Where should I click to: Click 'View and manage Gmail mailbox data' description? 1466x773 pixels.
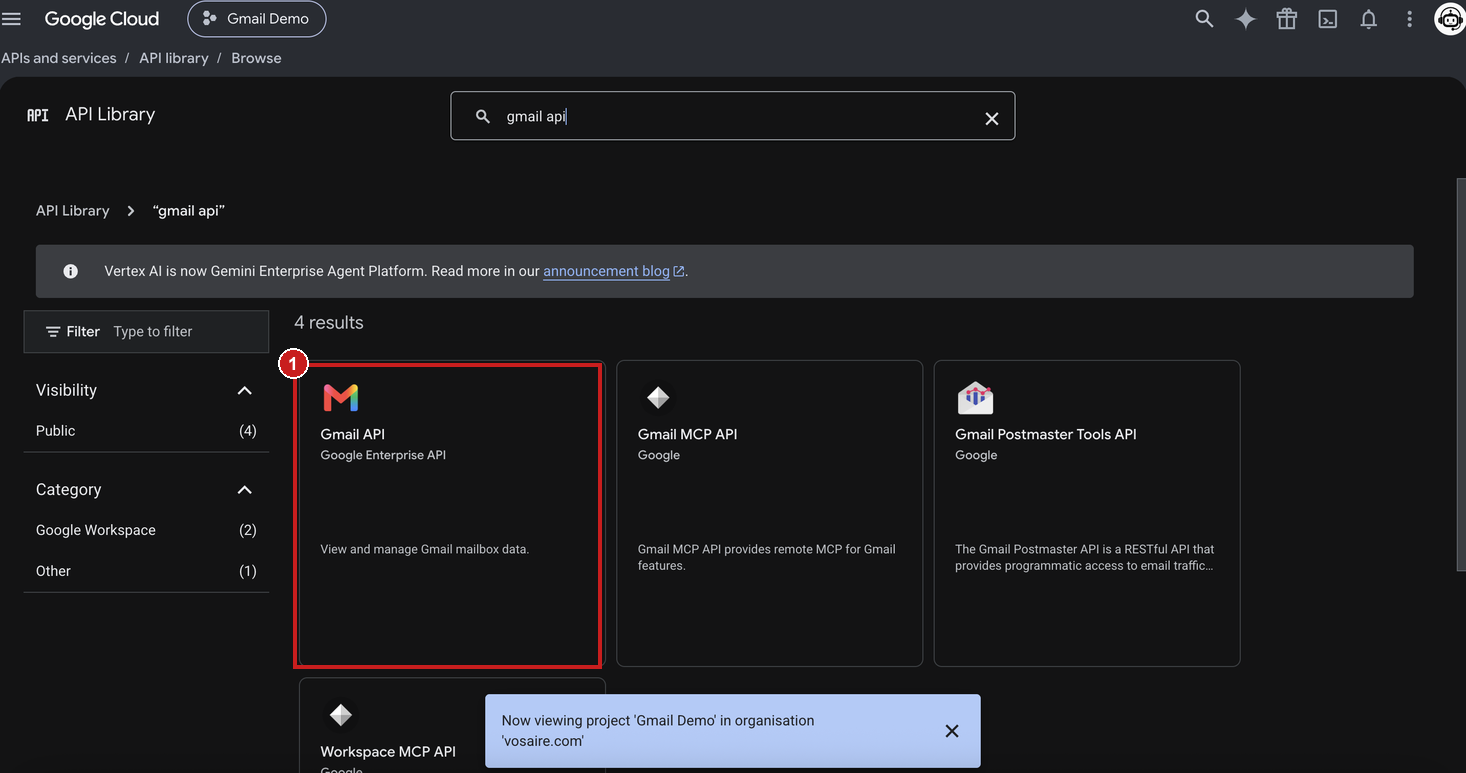pyautogui.click(x=425, y=549)
